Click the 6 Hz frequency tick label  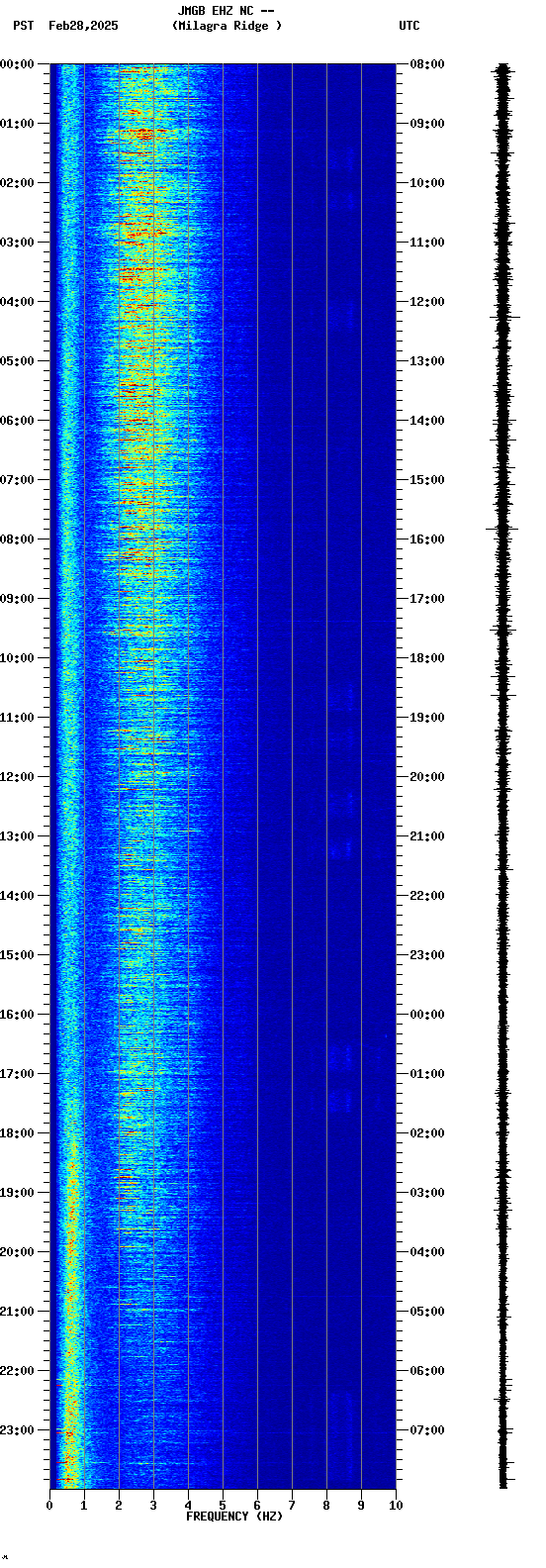pyautogui.click(x=257, y=1506)
